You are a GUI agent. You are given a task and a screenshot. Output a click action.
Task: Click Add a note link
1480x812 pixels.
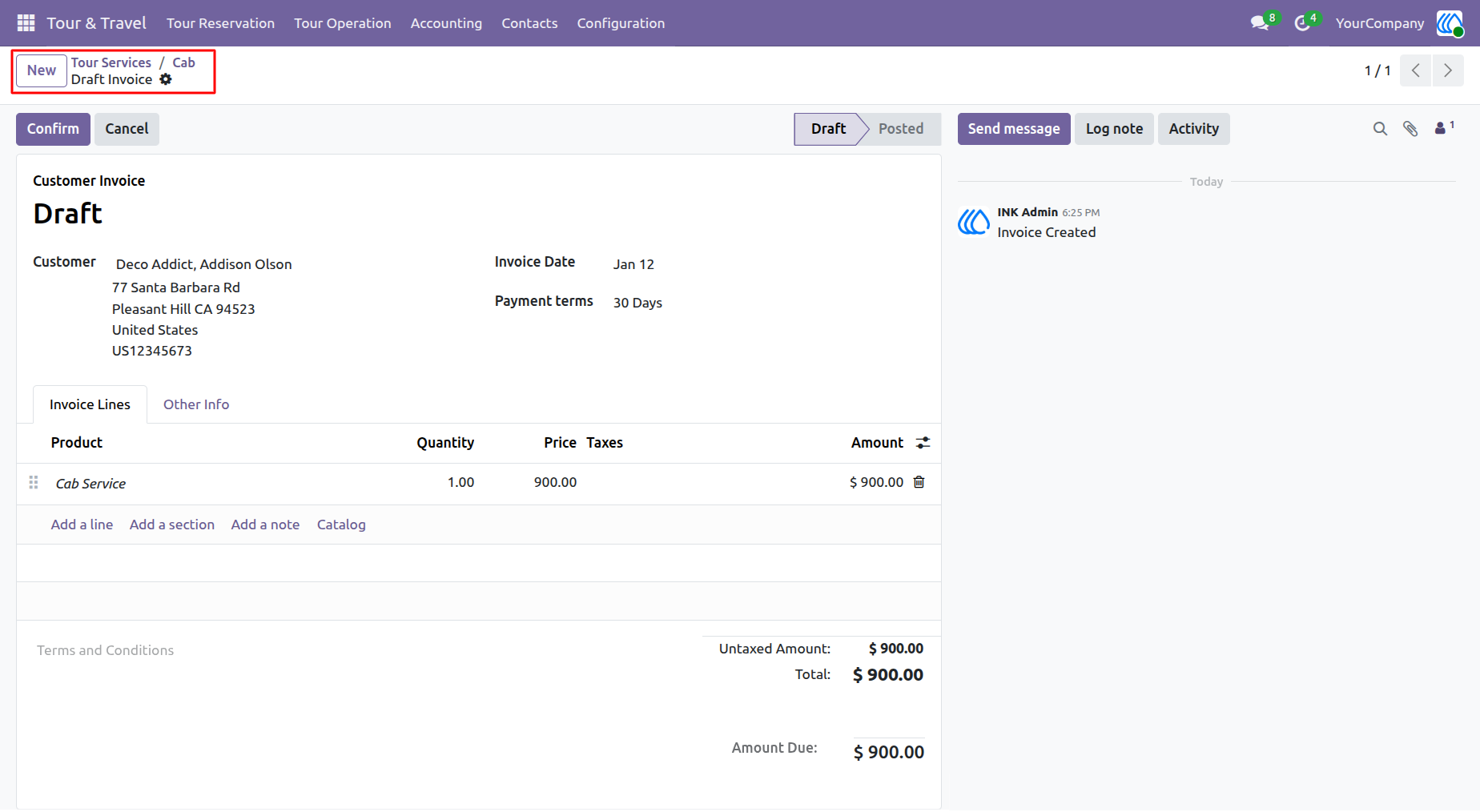[x=265, y=525]
